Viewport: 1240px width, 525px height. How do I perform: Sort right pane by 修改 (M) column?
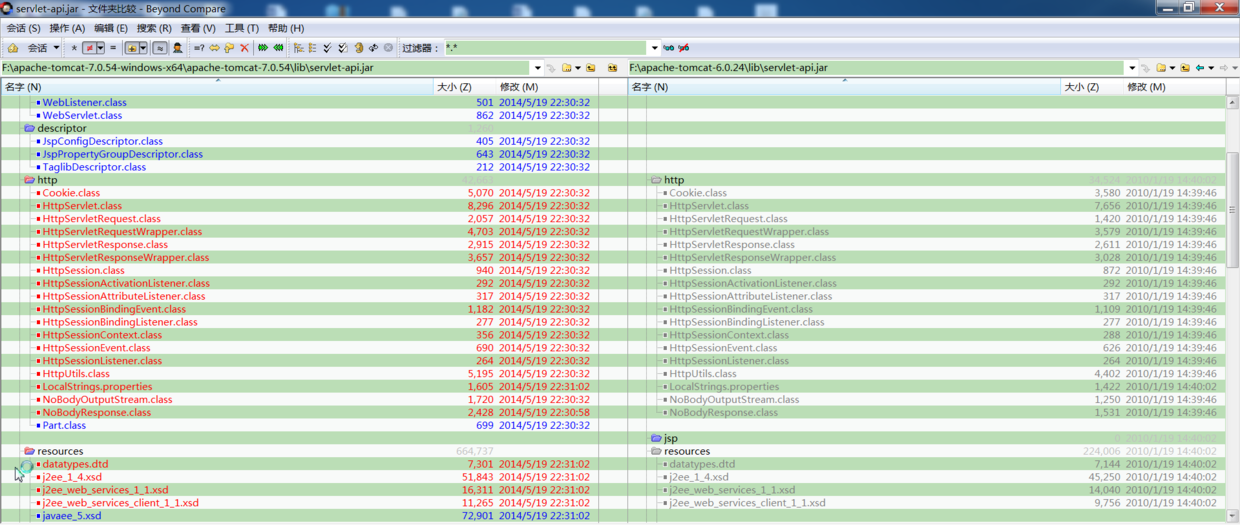click(1173, 87)
